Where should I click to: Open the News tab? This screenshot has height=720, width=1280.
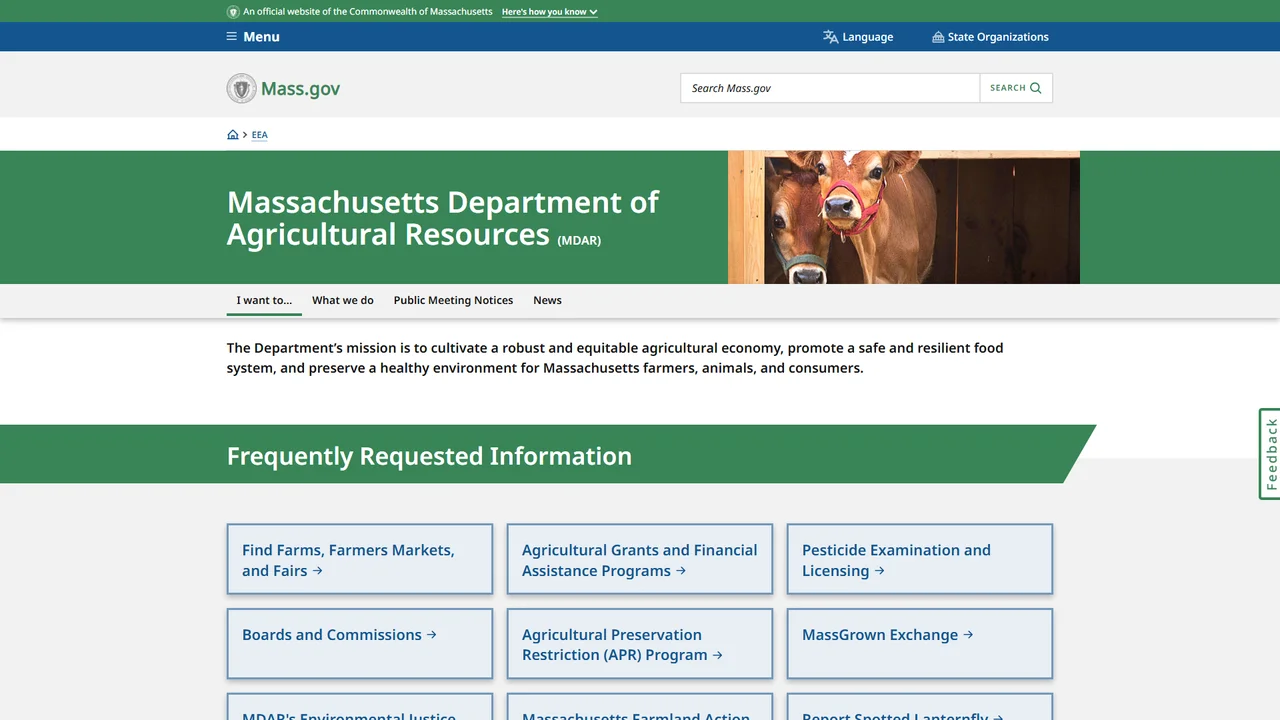click(x=547, y=300)
